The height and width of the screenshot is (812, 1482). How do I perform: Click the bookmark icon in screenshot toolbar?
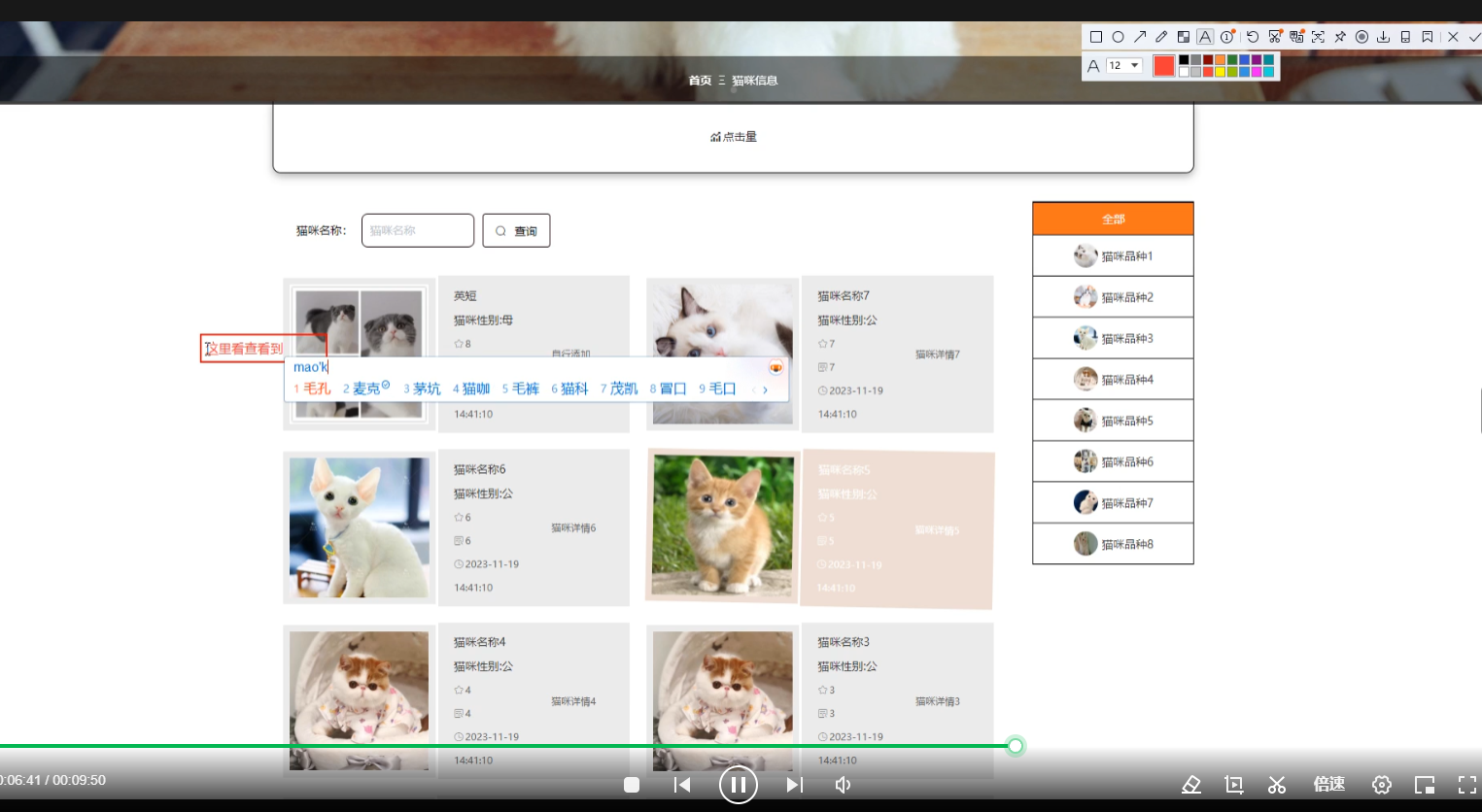click(1428, 37)
